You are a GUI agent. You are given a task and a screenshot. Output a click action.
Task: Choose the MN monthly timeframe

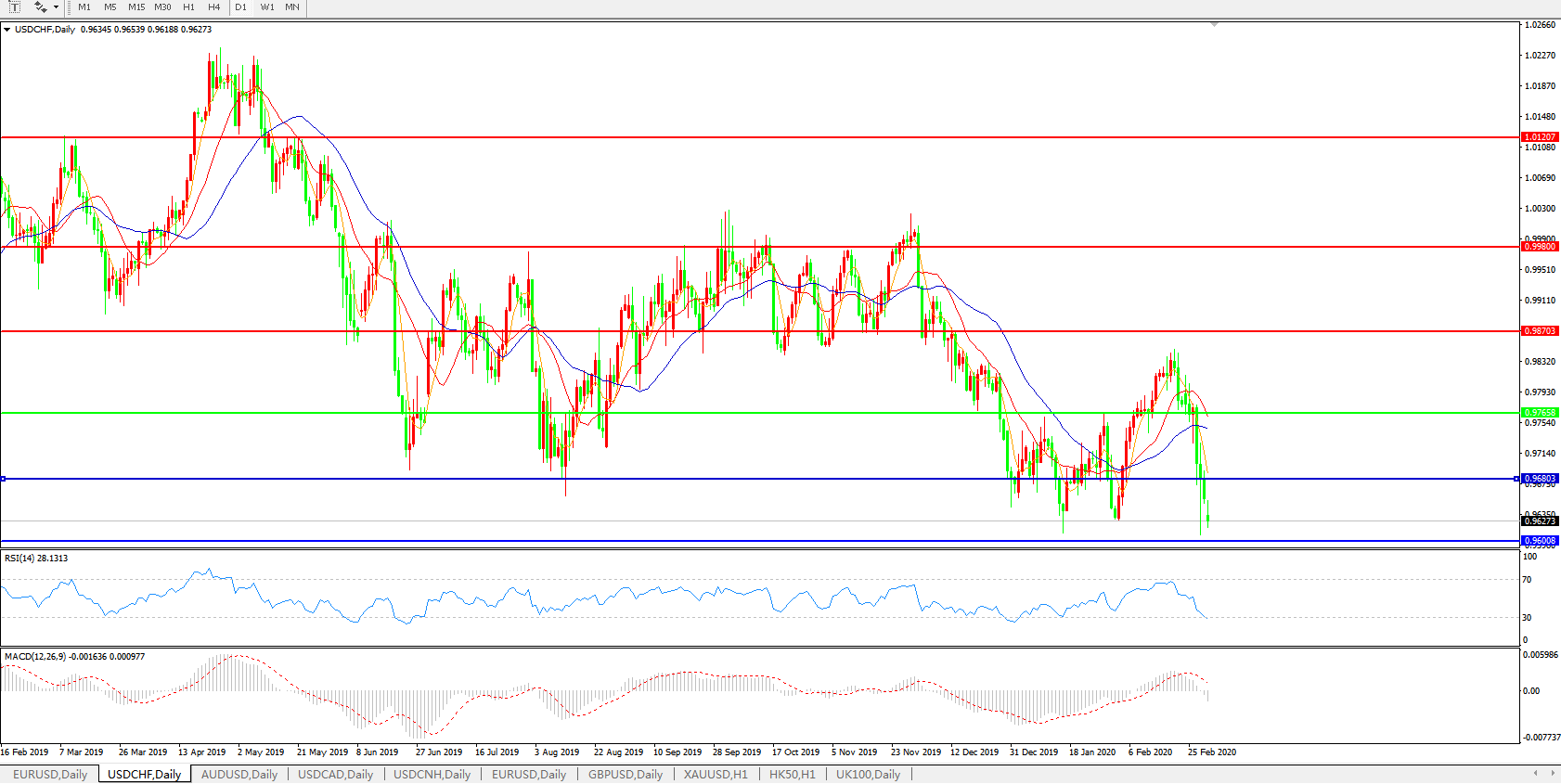coord(292,7)
